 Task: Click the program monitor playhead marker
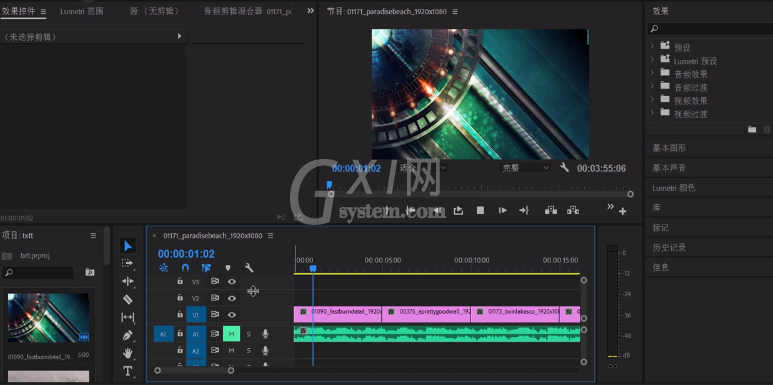coord(329,185)
